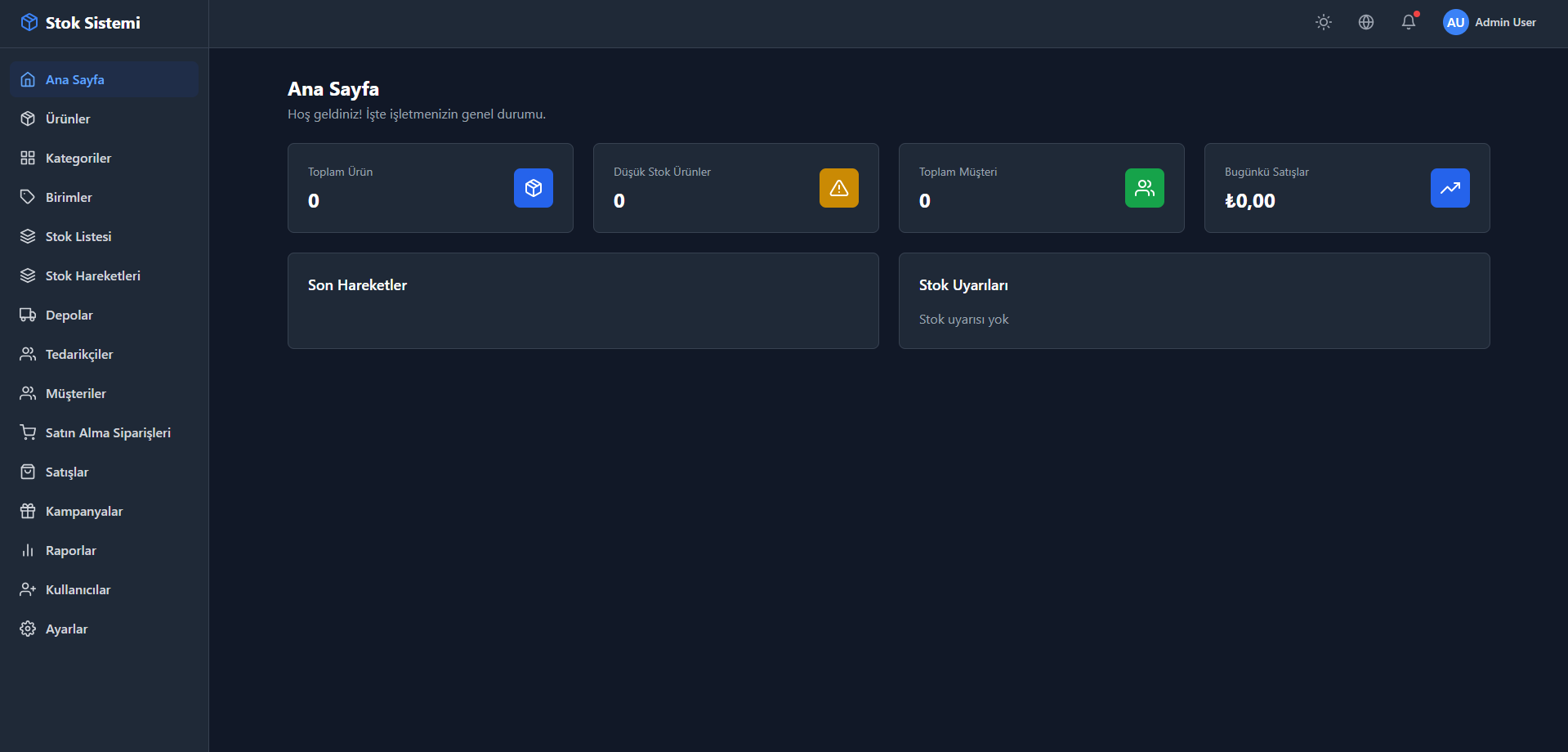The image size is (1568, 752).
Task: Click the Ana Sayfa home icon
Action: pos(28,79)
